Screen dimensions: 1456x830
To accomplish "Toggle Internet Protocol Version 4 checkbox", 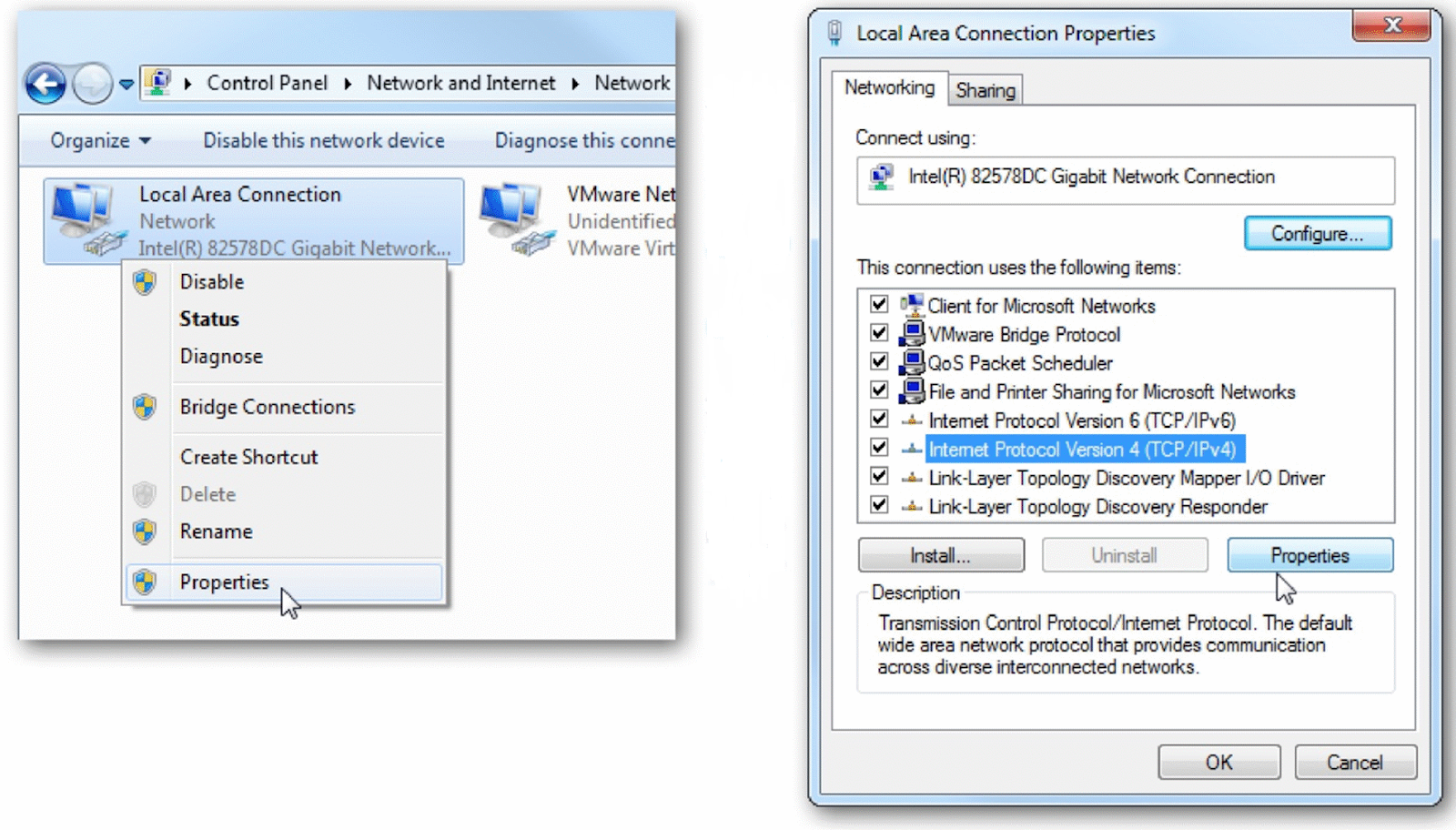I will click(x=879, y=449).
